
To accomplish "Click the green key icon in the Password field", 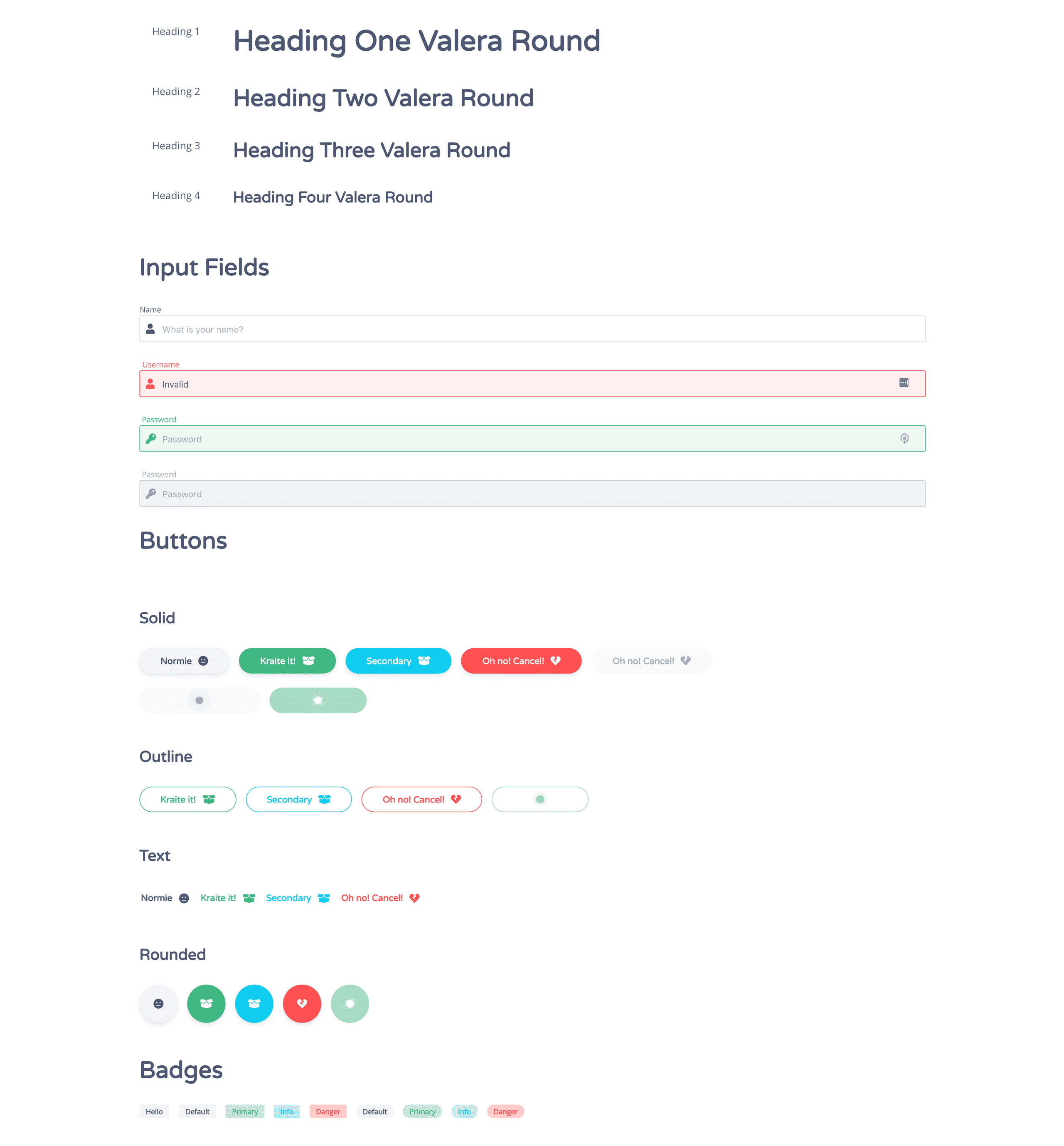I will coord(151,438).
